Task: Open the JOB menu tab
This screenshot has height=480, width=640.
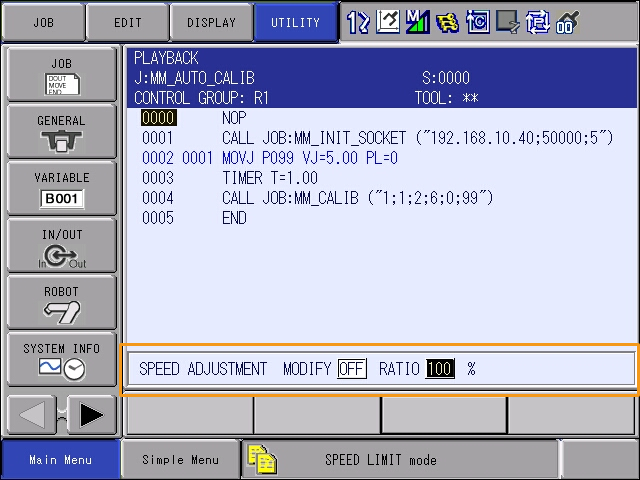Action: click(x=44, y=22)
